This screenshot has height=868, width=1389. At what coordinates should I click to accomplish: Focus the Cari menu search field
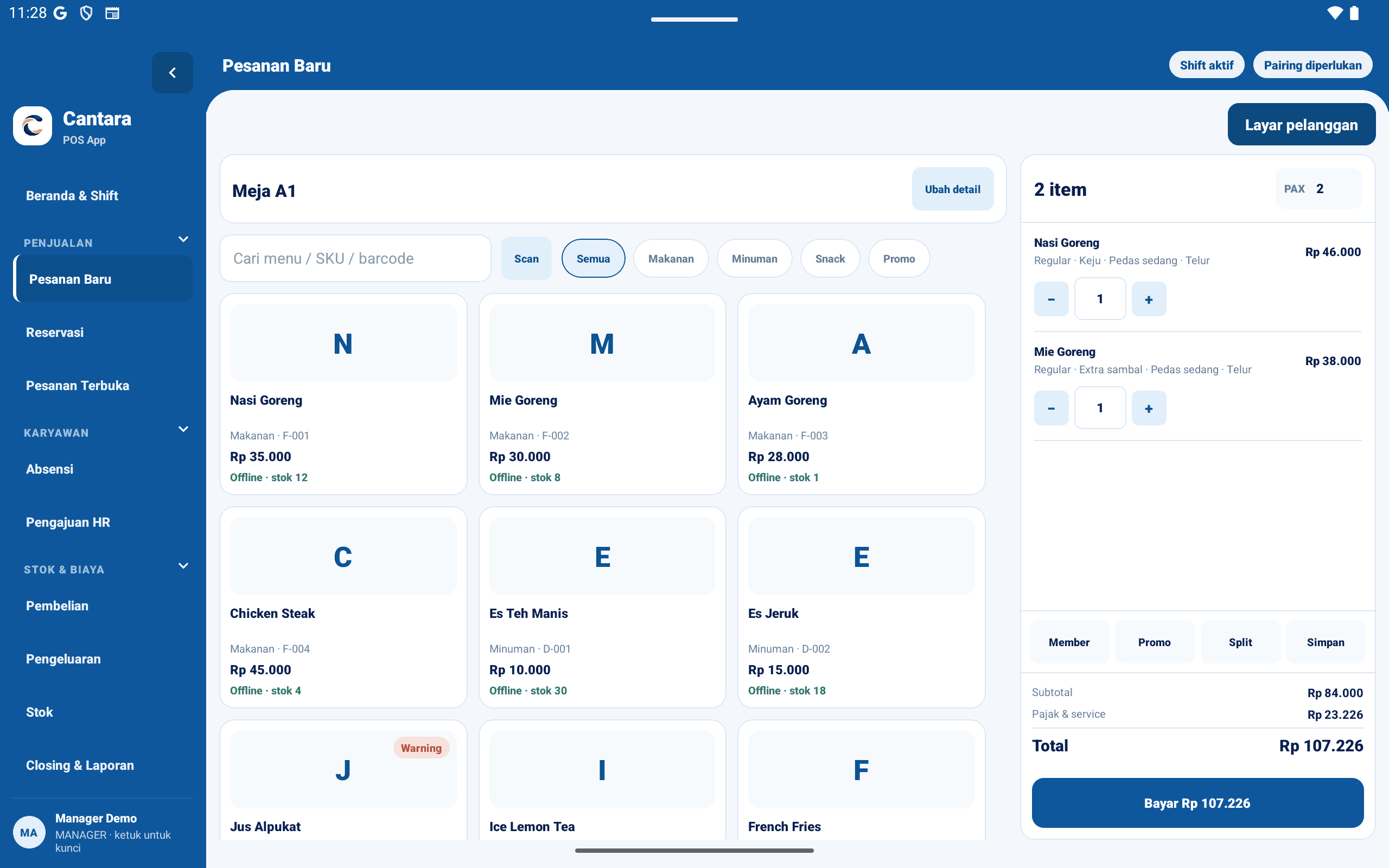tap(355, 258)
